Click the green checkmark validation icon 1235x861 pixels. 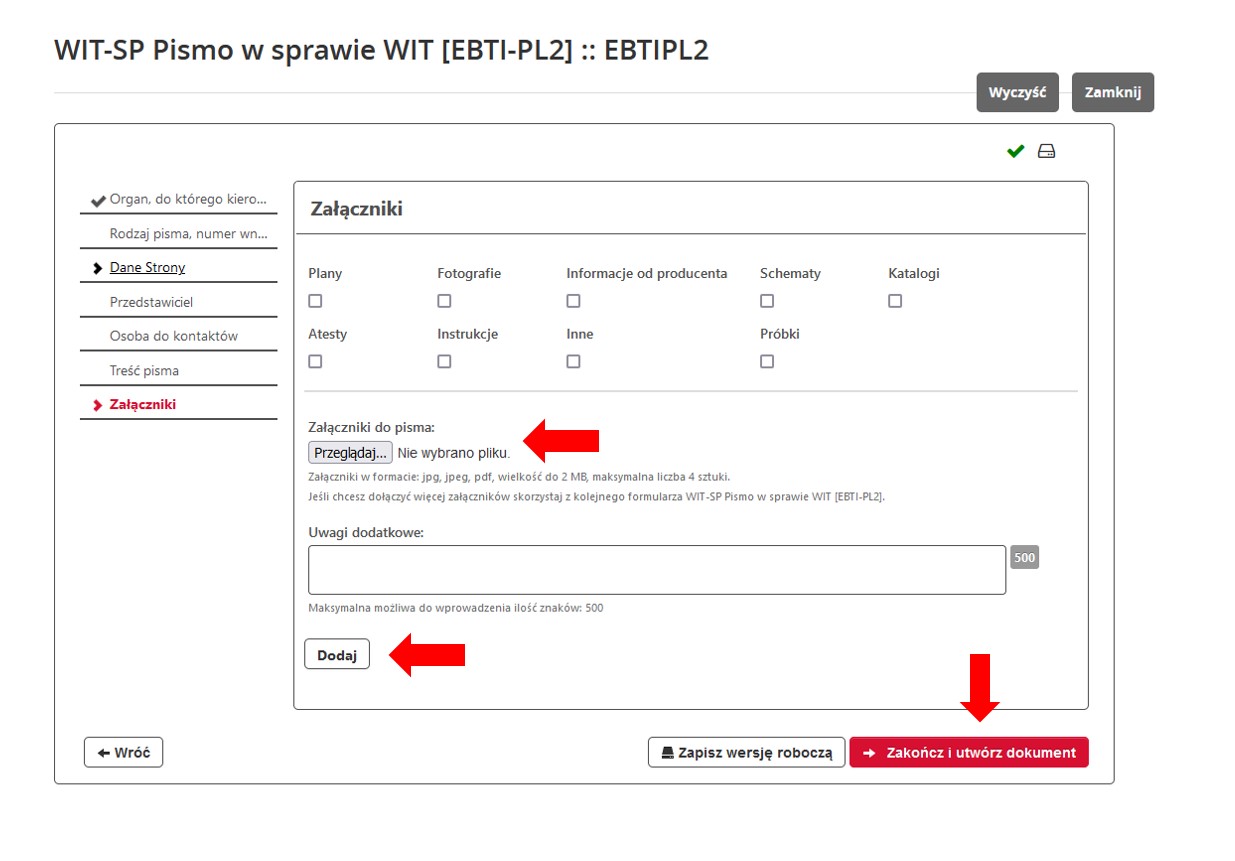tap(1016, 152)
